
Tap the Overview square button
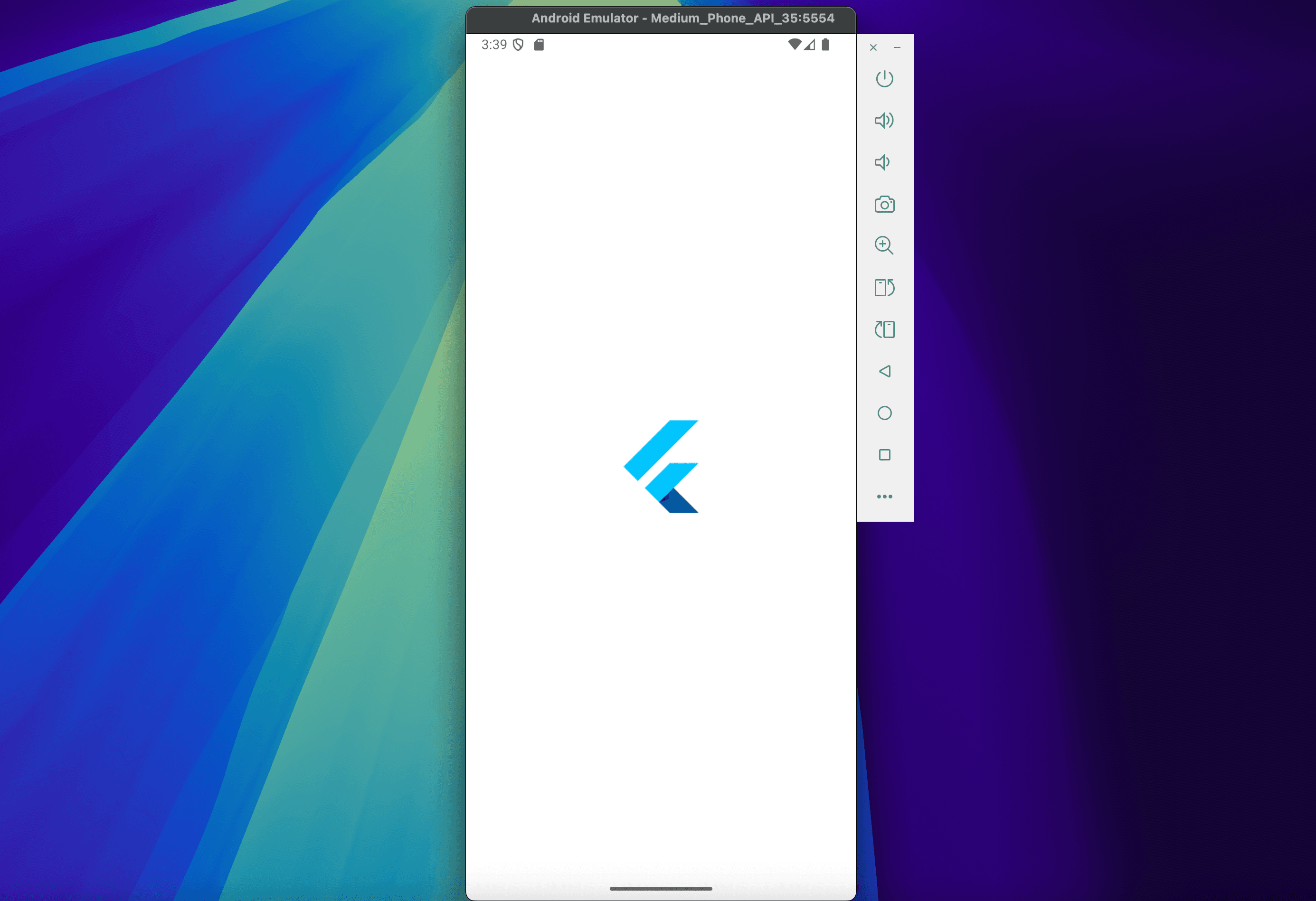884,455
